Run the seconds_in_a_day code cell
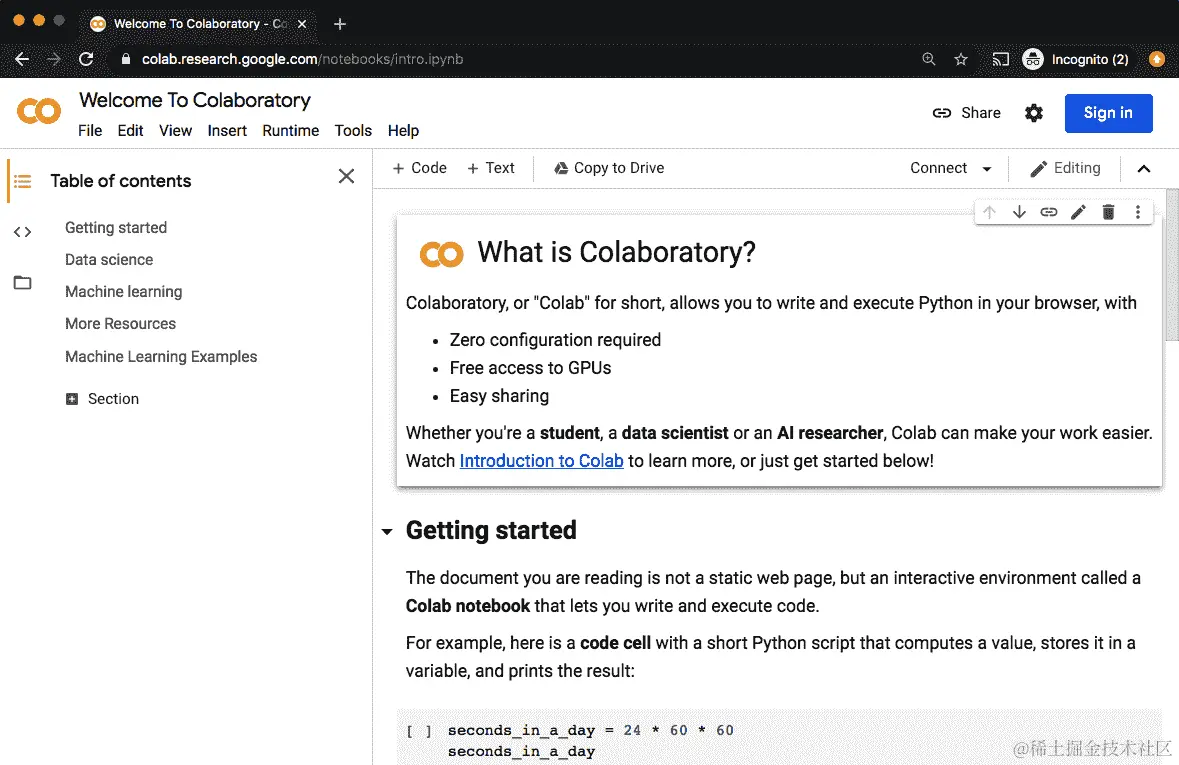This screenshot has width=1179, height=765. coord(418,730)
